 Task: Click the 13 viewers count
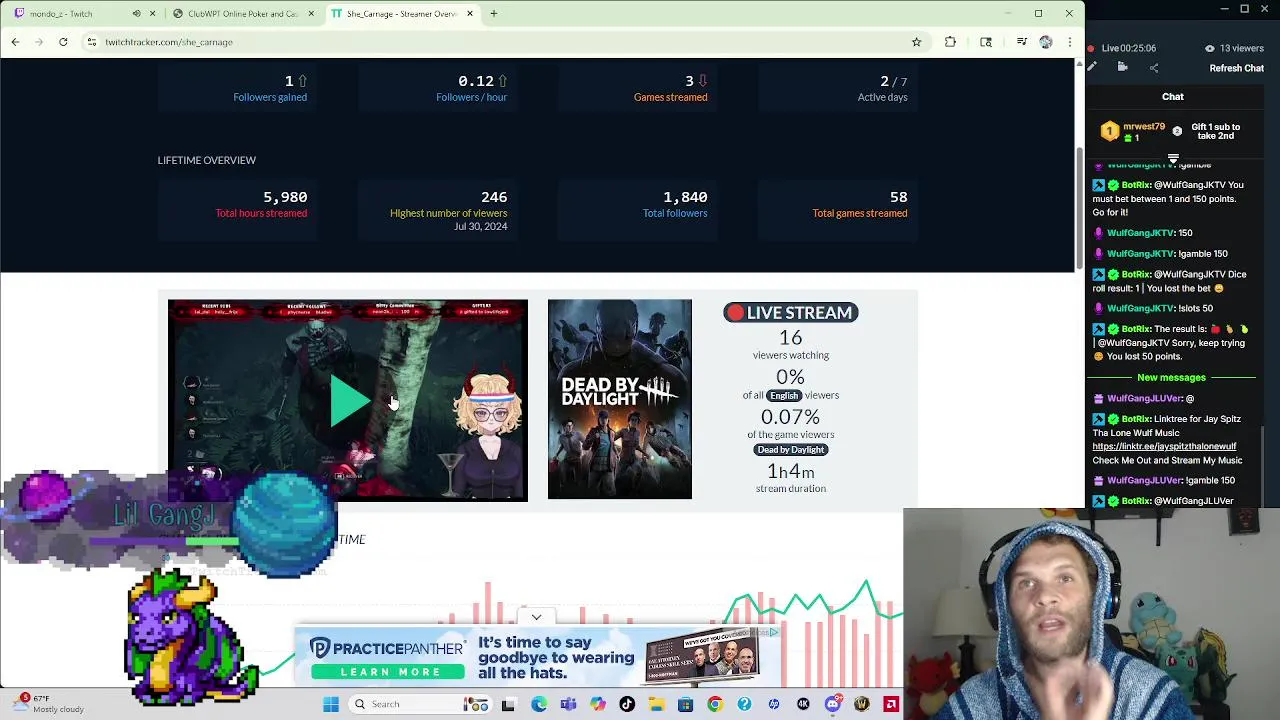(1234, 48)
